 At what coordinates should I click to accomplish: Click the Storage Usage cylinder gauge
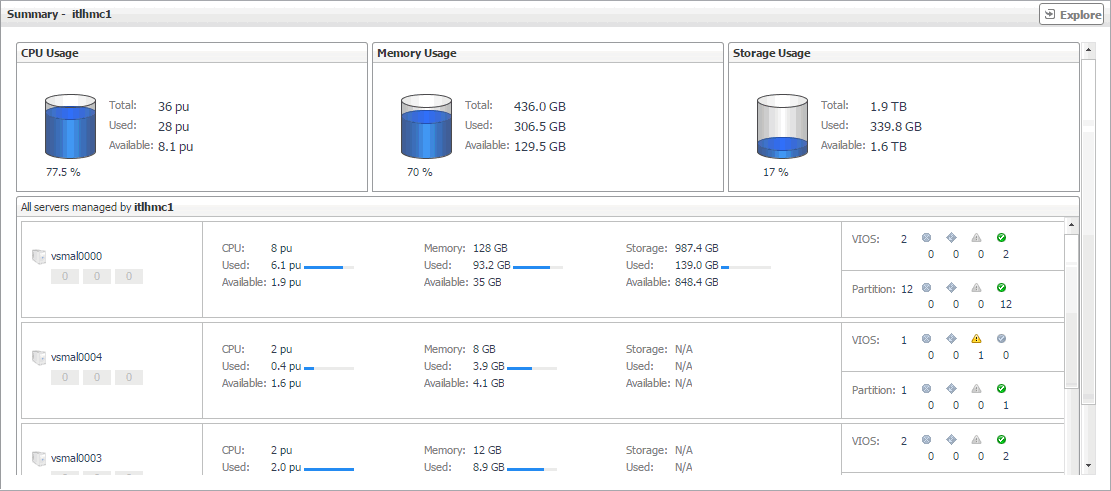click(x=783, y=127)
